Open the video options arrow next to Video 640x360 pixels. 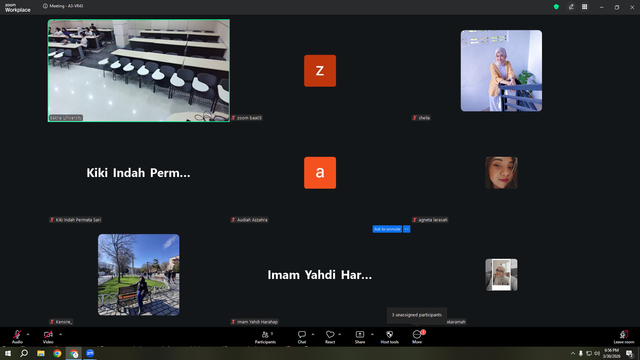60,335
